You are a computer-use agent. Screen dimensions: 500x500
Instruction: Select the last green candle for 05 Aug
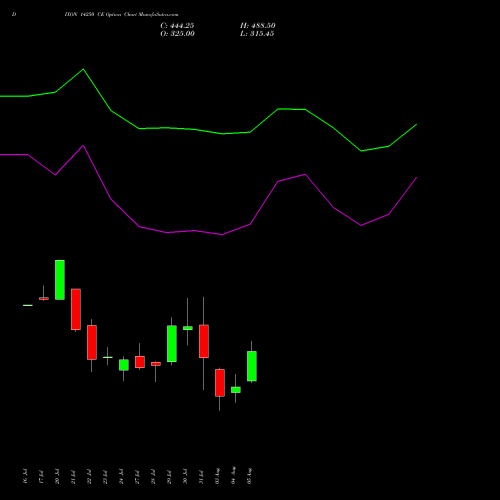pos(252,366)
